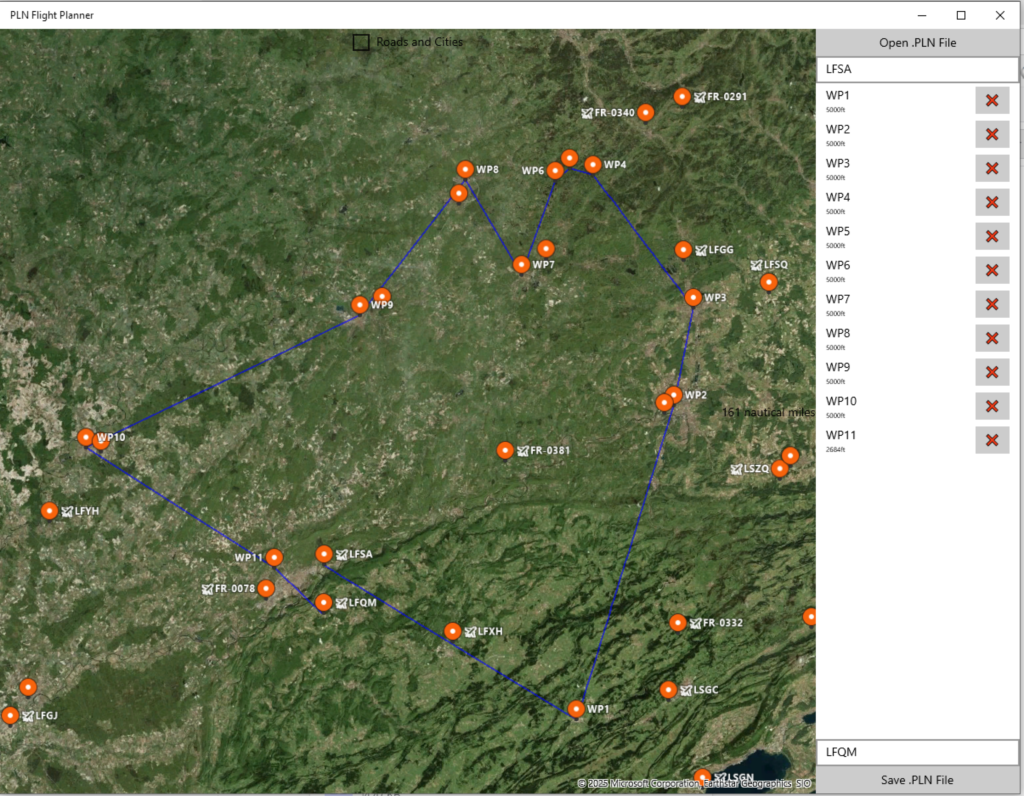This screenshot has width=1024, height=796.
Task: Enable the Roads and Cities checkbox
Action: coord(361,42)
